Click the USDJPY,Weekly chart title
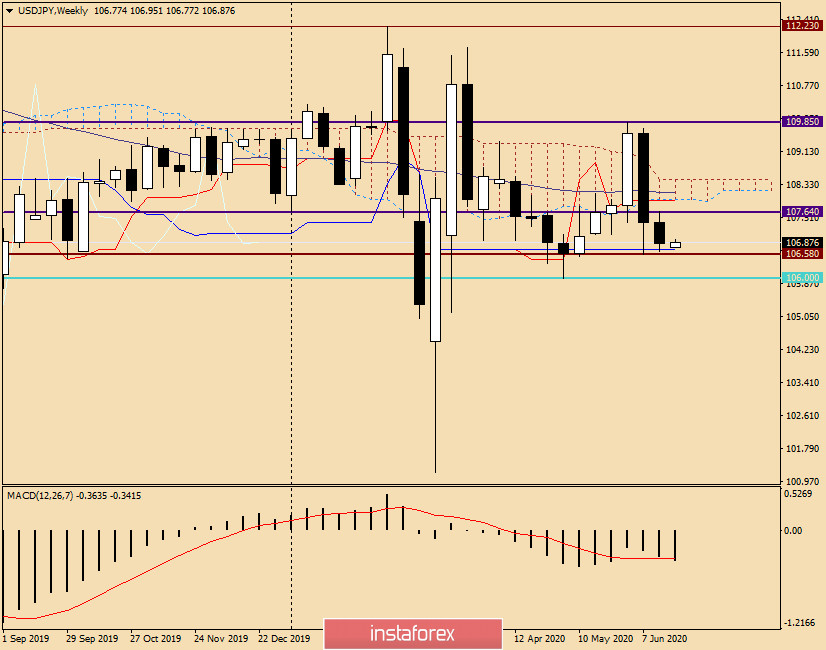The width and height of the screenshot is (826, 650). coord(48,9)
